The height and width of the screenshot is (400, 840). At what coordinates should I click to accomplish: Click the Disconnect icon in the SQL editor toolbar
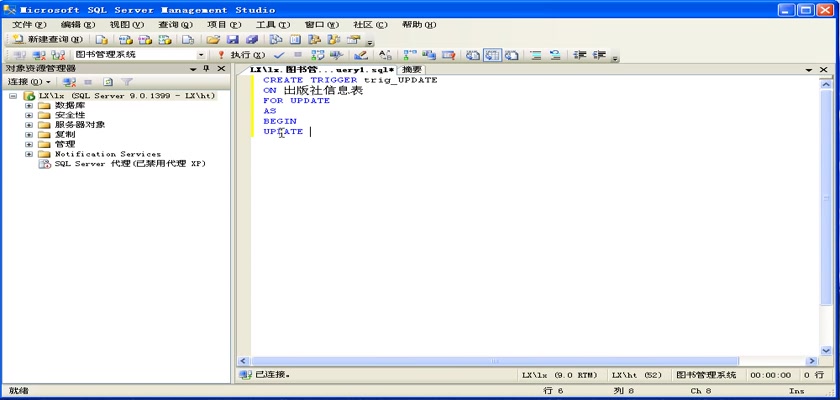coord(39,55)
